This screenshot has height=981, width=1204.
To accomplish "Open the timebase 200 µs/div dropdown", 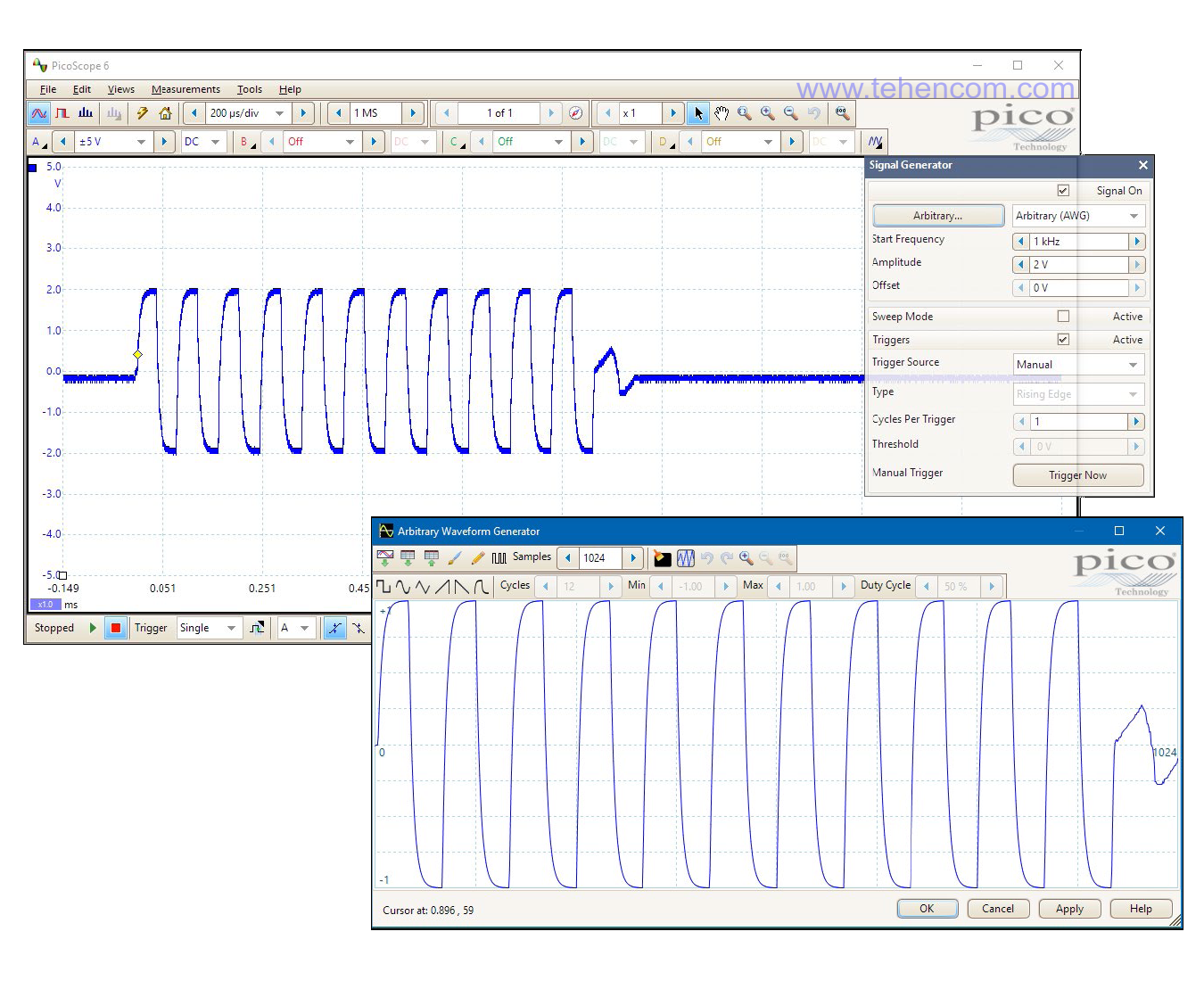I will [279, 113].
